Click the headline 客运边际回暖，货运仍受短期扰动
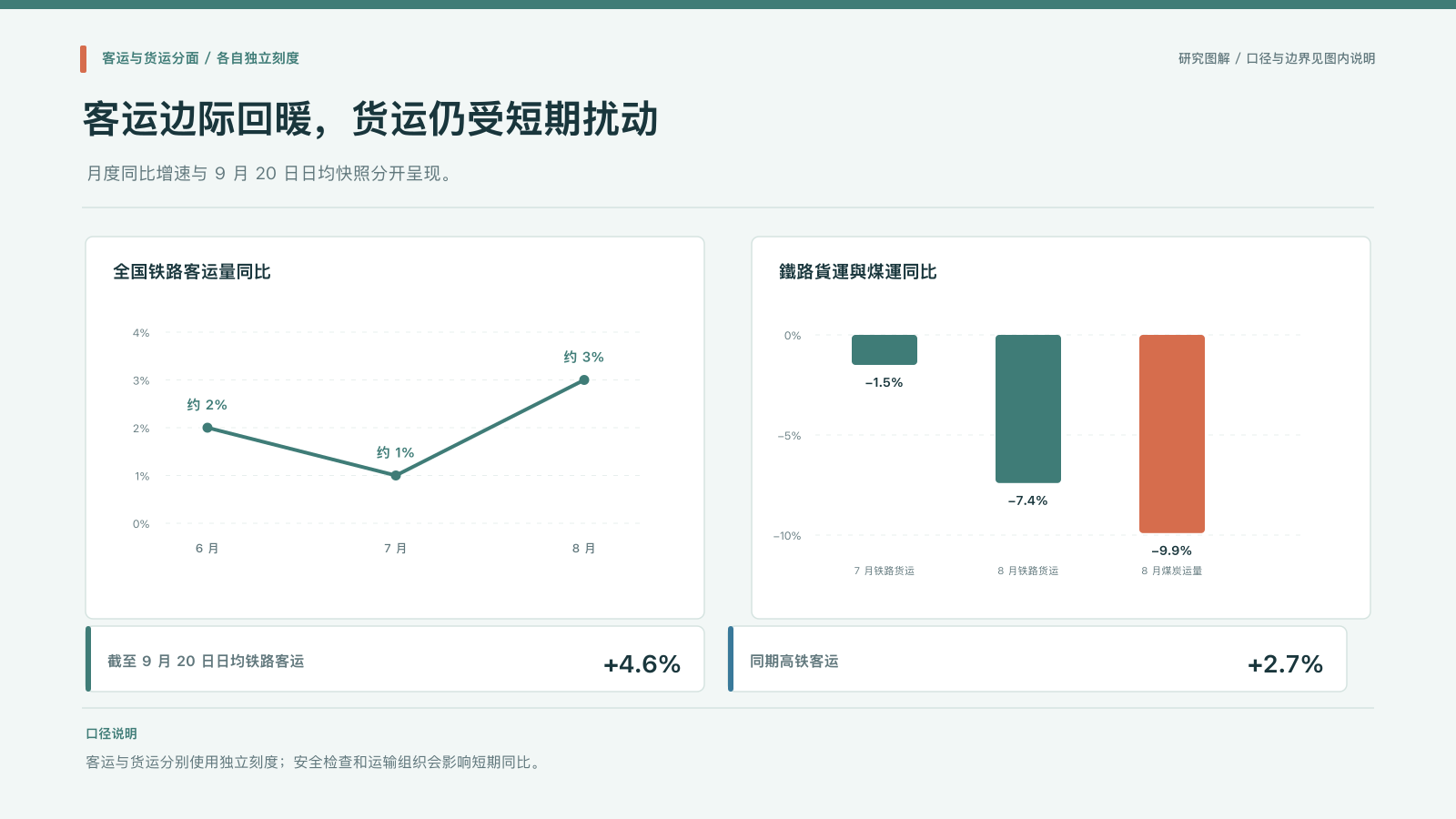The height and width of the screenshot is (819, 1456). (x=370, y=119)
